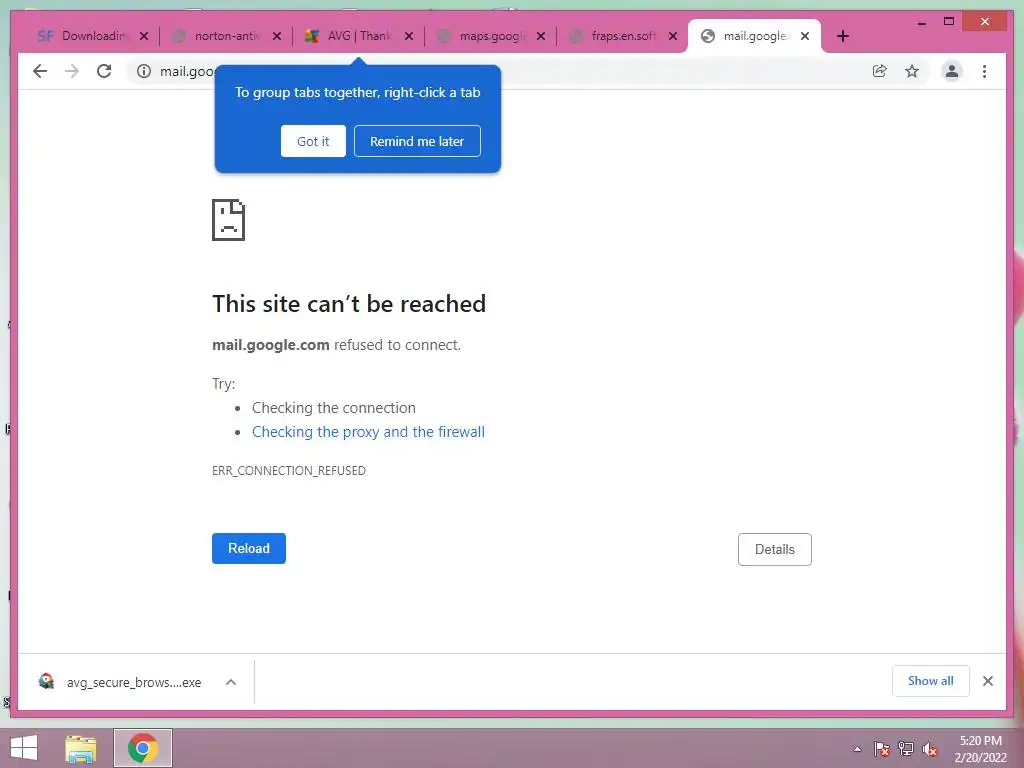Viewport: 1024px width, 768px height.
Task: Open Checking the proxy and firewall link
Action: pos(368,432)
